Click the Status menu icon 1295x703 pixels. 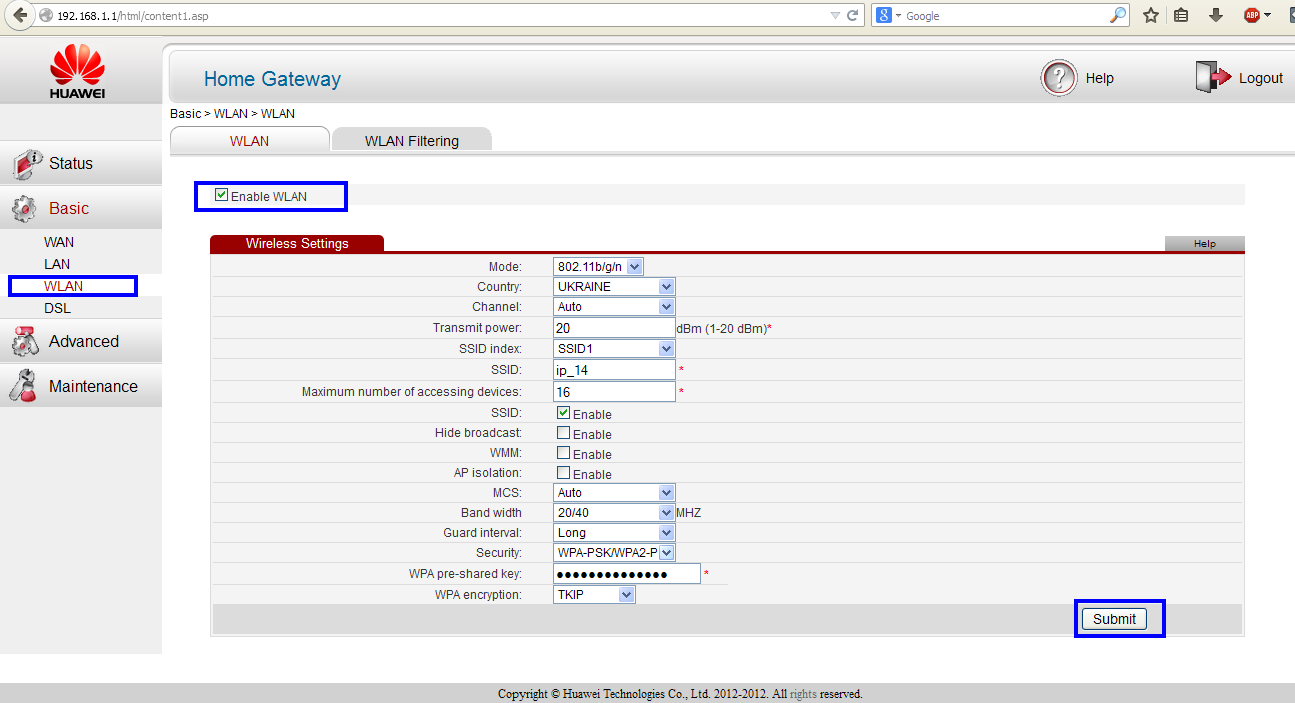click(x=26, y=163)
